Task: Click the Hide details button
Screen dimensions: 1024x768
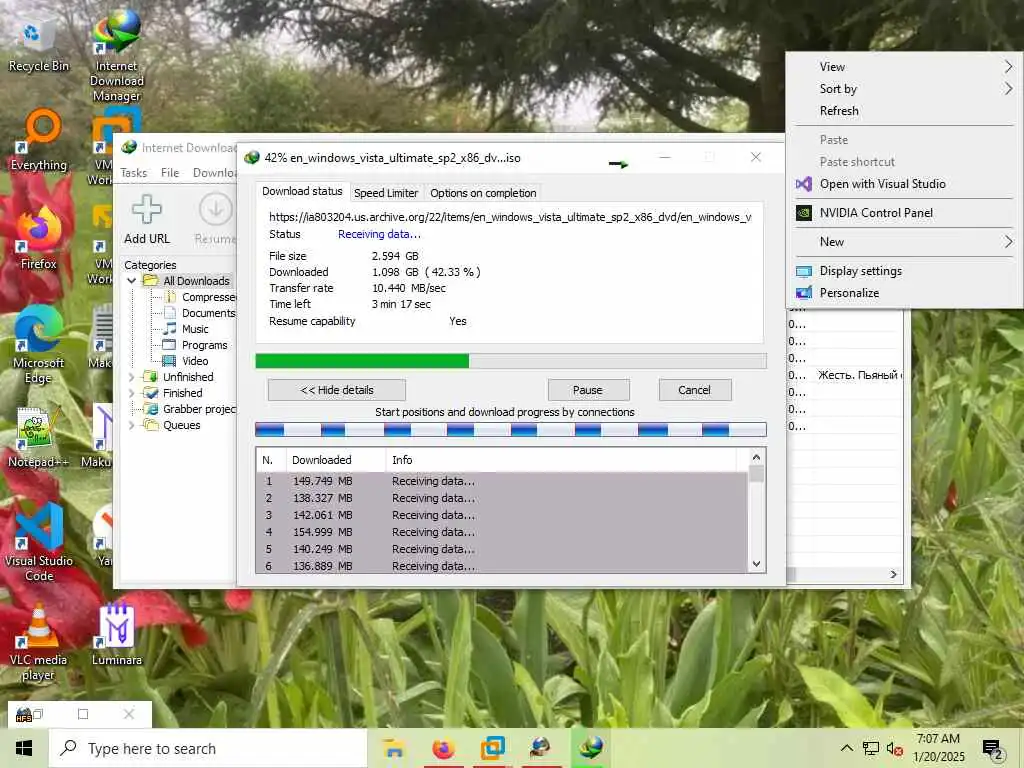Action: pos(337,391)
